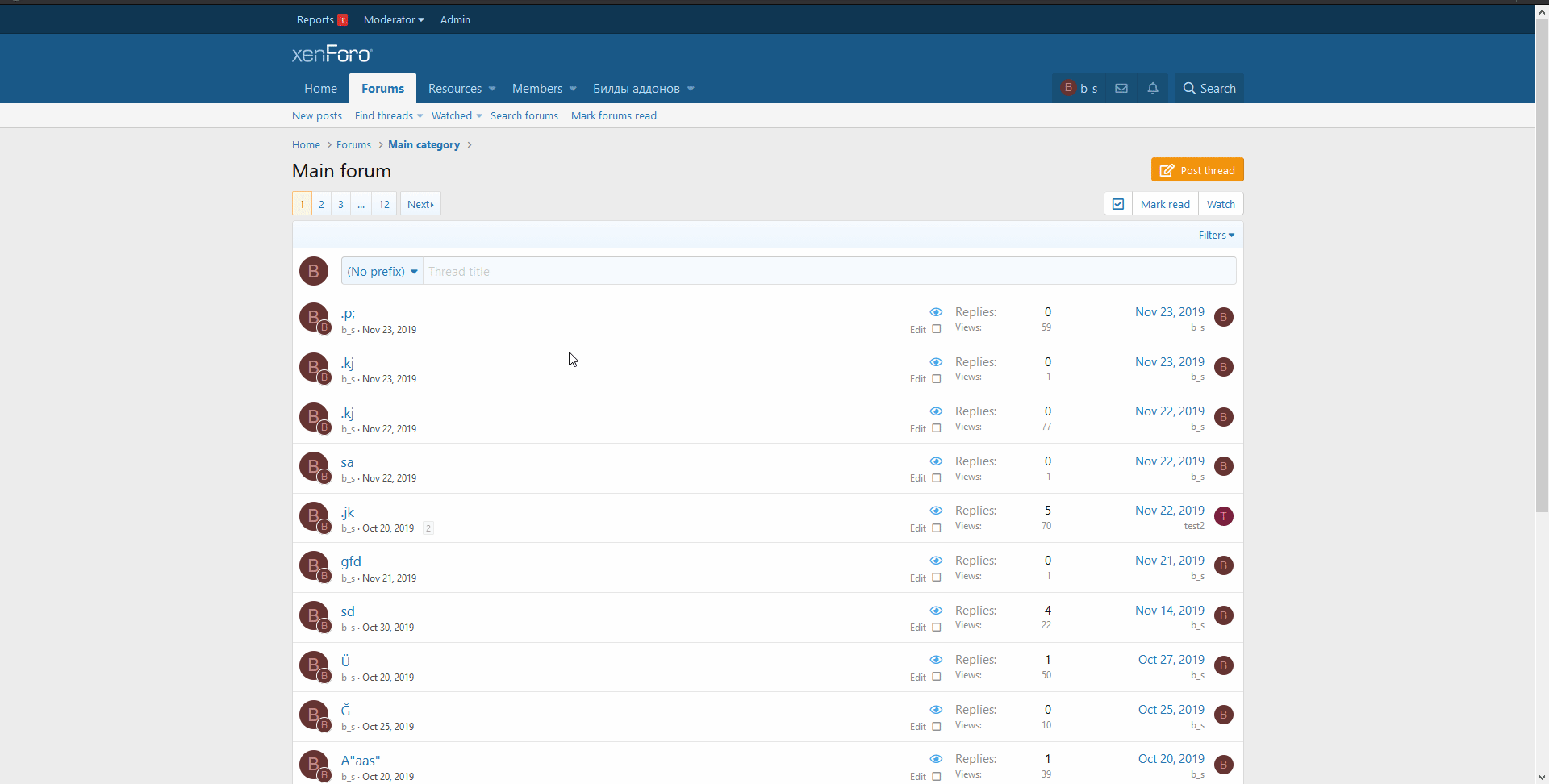Open the Search button in header
Viewport: 1549px width, 784px height.
(x=1209, y=89)
